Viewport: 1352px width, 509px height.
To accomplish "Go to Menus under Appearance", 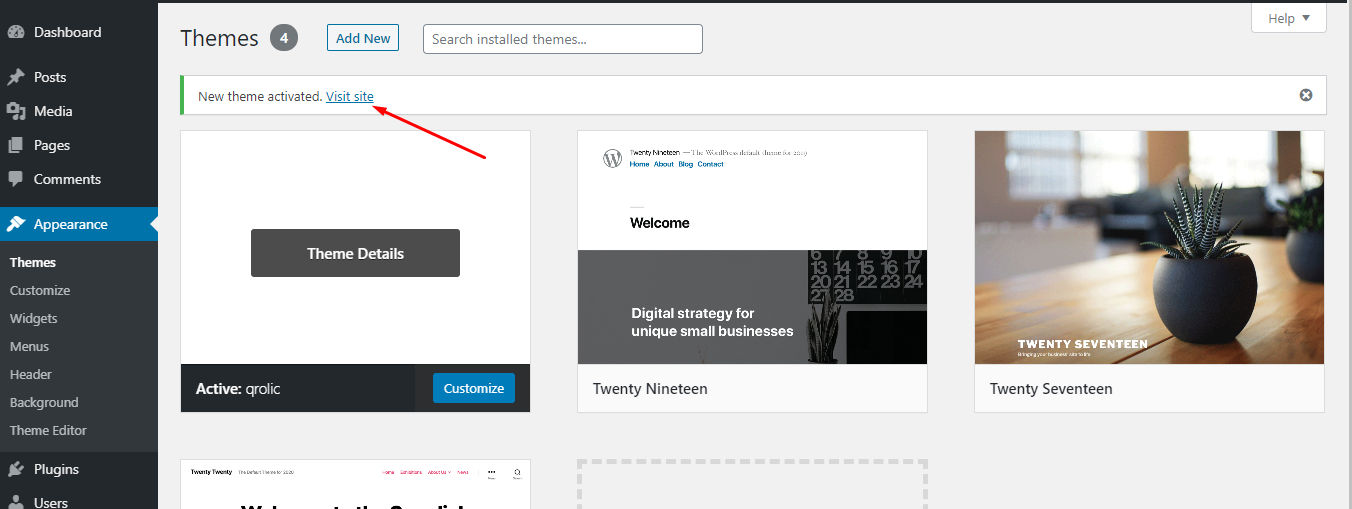I will pos(29,346).
